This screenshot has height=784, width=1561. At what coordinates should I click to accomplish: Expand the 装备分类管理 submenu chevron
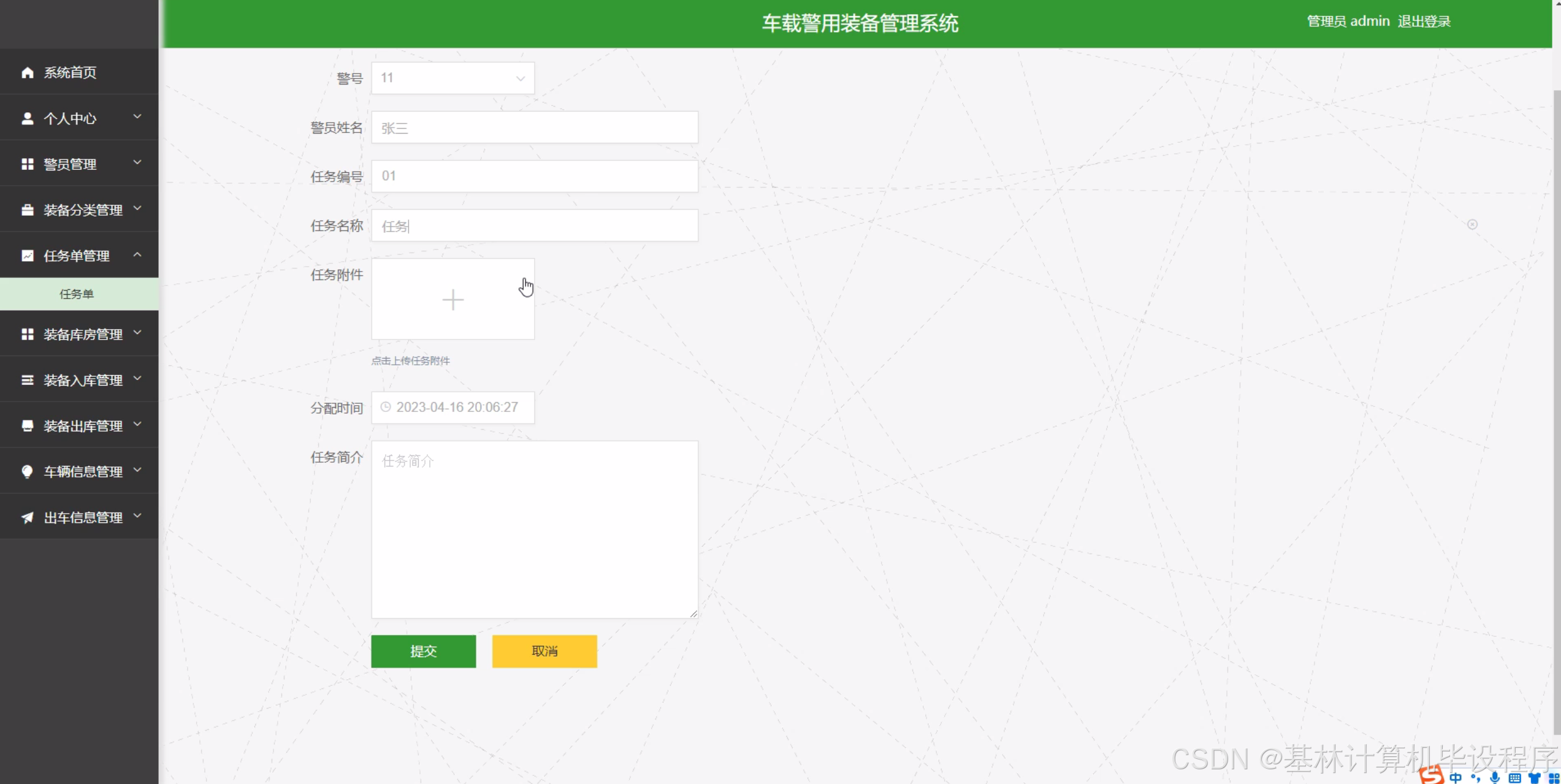(x=137, y=208)
